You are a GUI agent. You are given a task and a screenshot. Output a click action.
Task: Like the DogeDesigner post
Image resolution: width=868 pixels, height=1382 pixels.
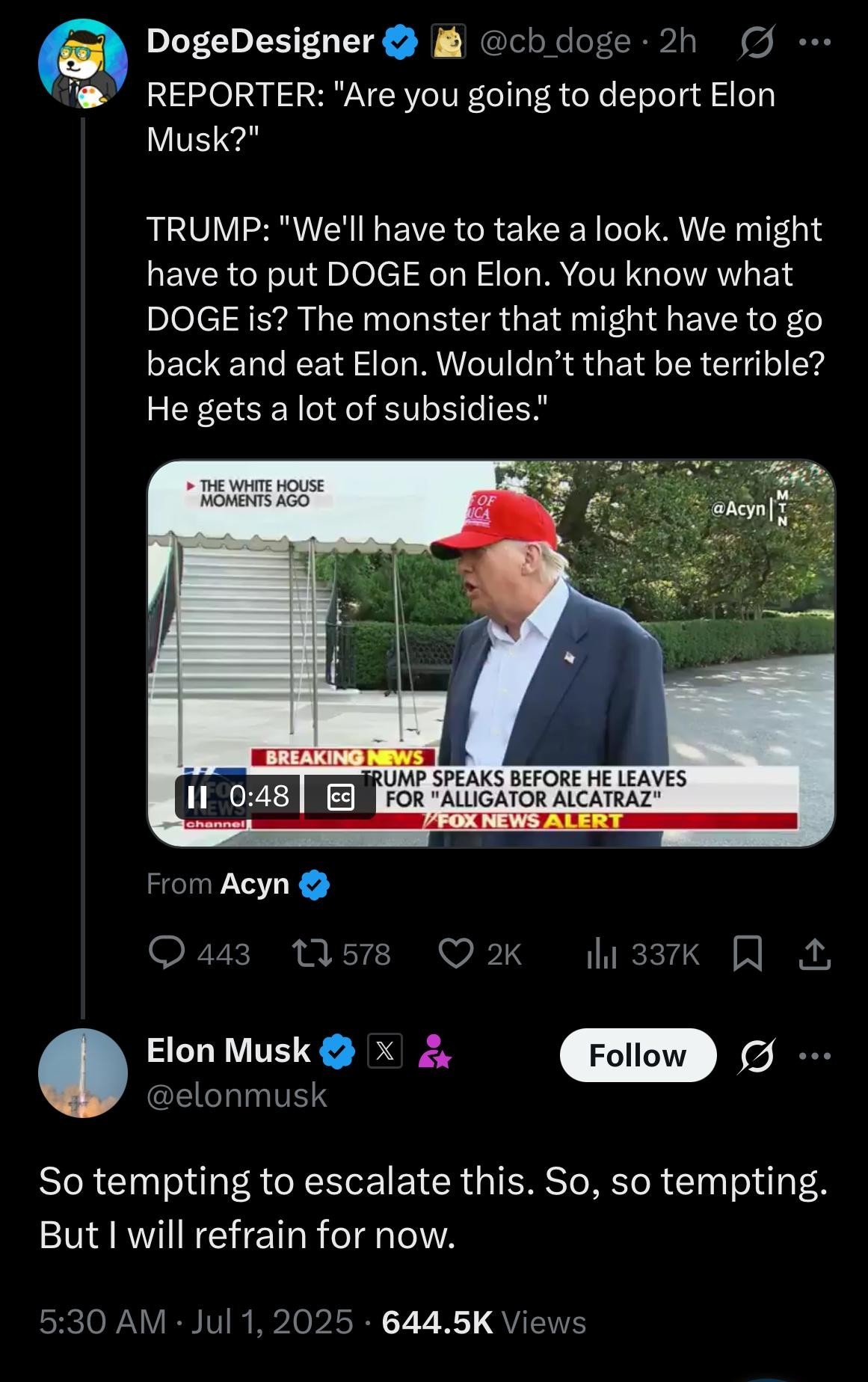coord(455,953)
